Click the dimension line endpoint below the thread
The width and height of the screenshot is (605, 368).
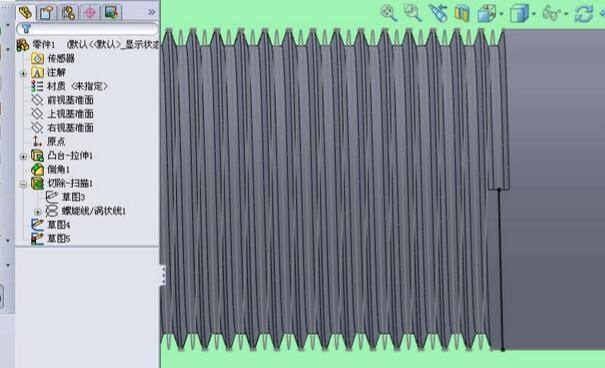(503, 349)
